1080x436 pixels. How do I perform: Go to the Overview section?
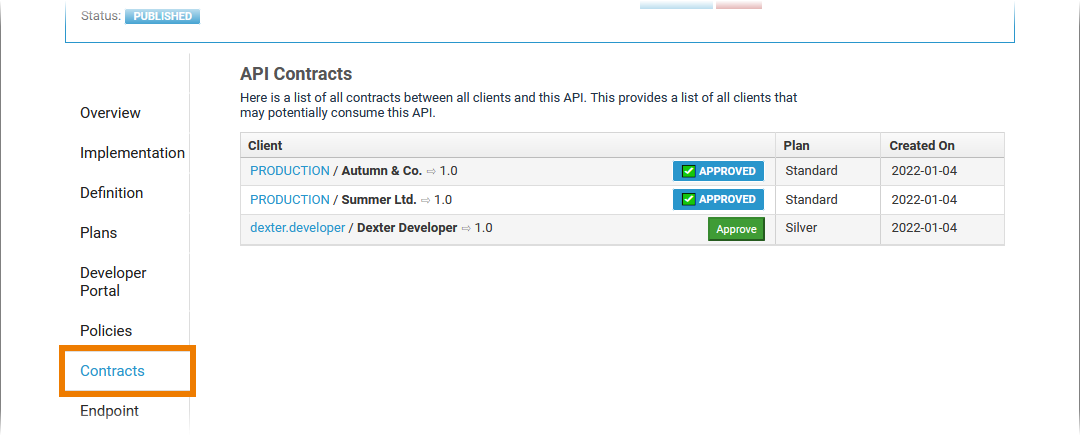coord(110,113)
